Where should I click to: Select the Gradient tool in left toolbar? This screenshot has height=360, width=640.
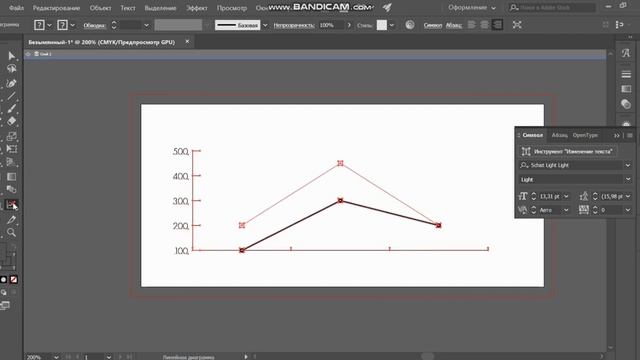(11, 176)
